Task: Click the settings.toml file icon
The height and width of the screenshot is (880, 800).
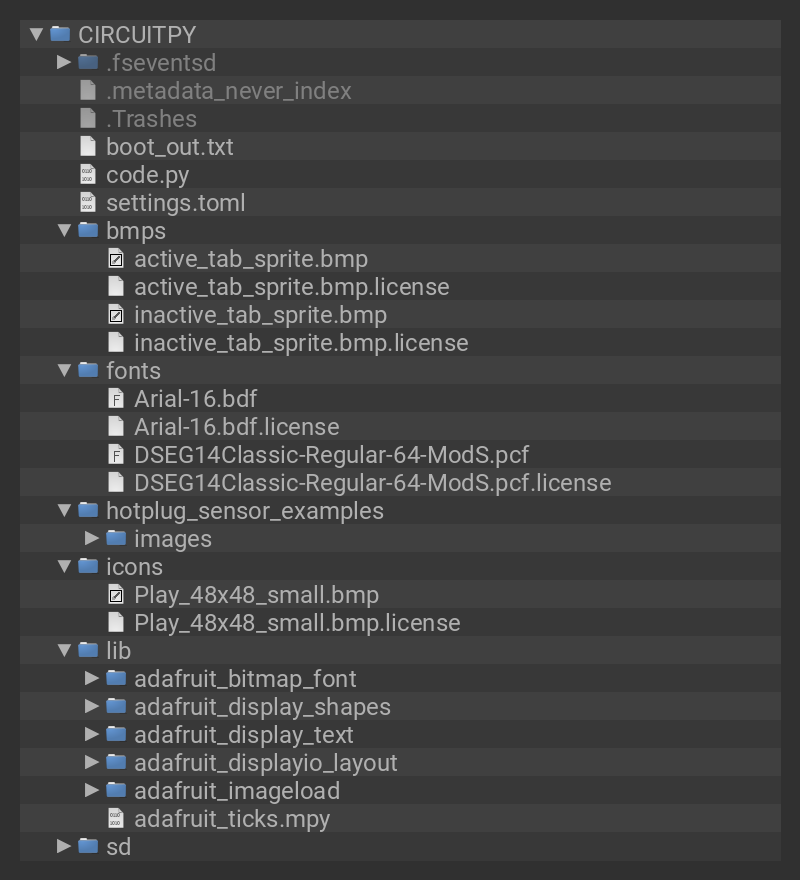Action: 88,203
